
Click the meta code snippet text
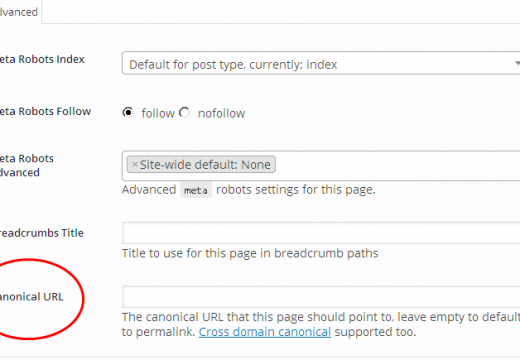pos(196,190)
